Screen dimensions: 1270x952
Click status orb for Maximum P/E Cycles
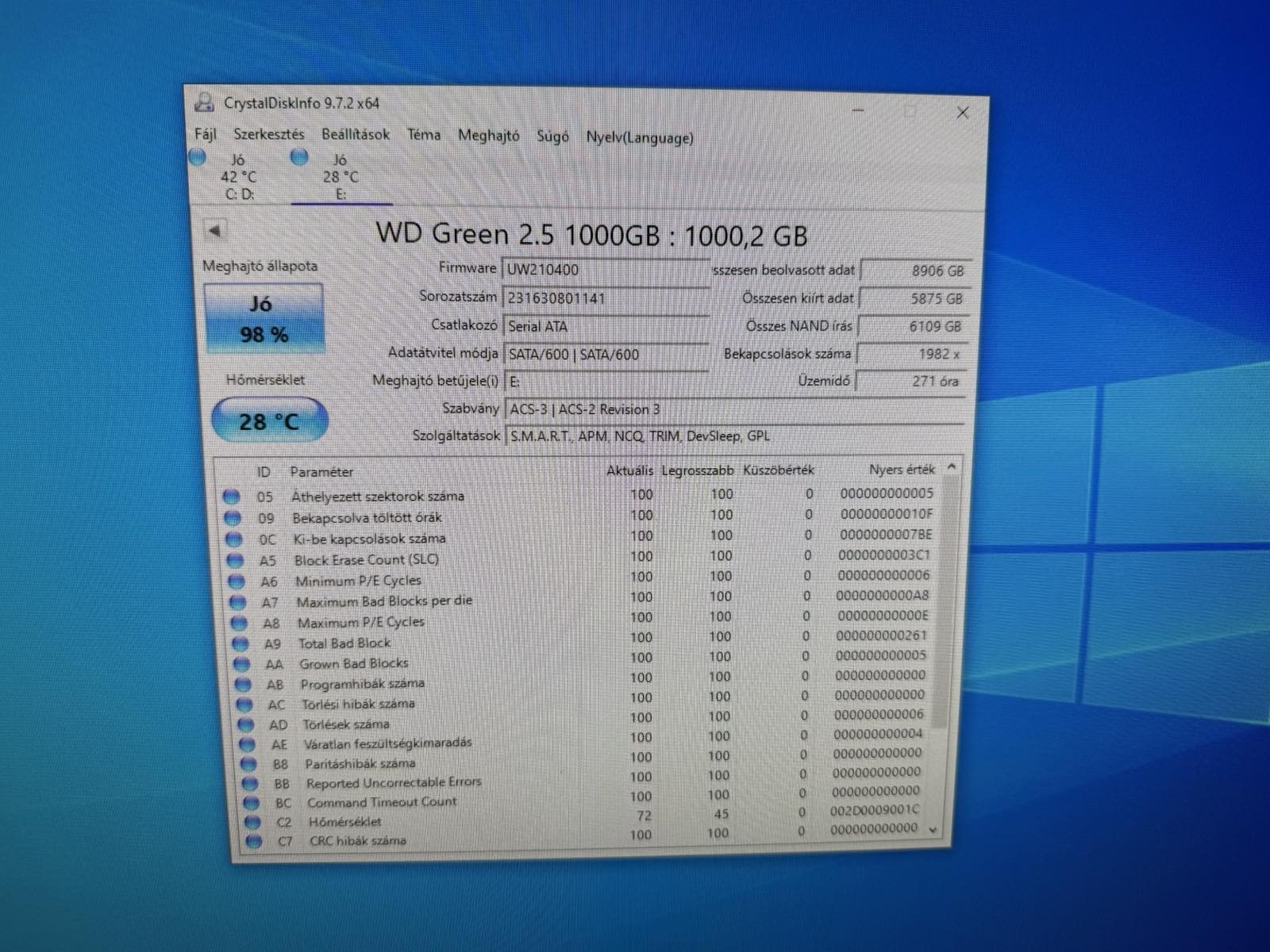pyautogui.click(x=239, y=624)
